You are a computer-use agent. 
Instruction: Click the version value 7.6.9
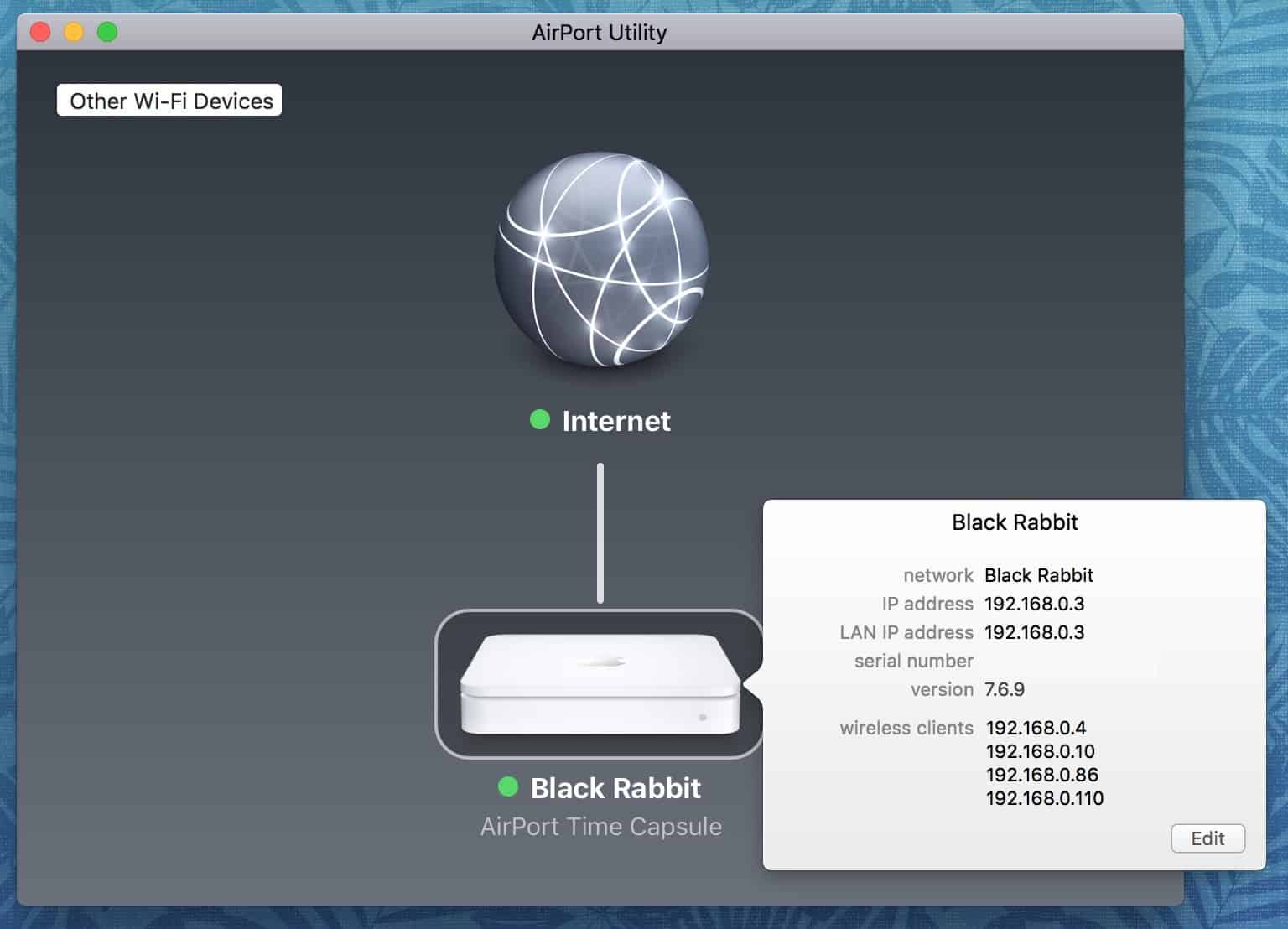[1004, 689]
